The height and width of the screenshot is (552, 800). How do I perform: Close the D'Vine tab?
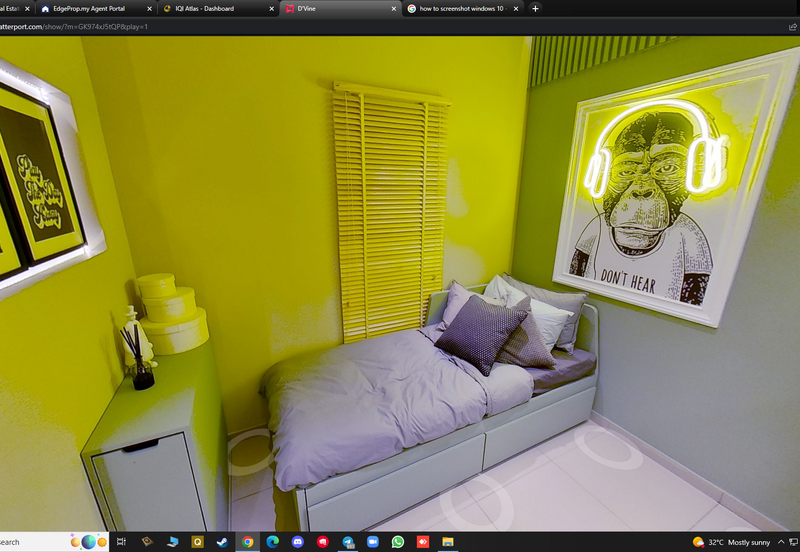point(392,8)
